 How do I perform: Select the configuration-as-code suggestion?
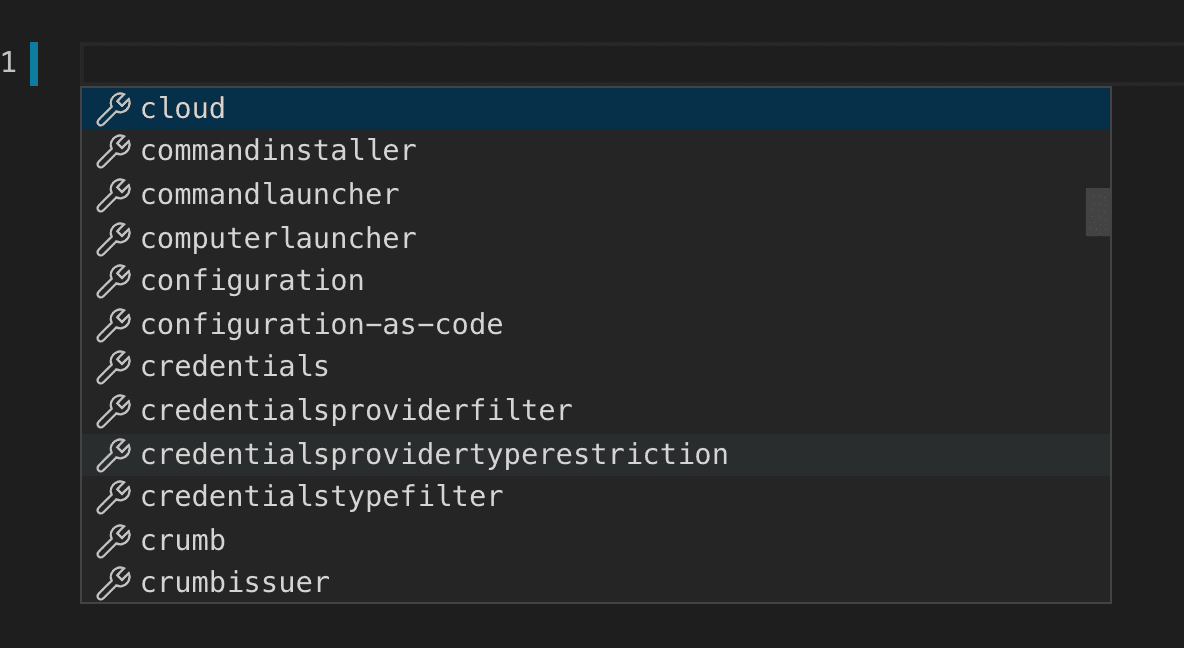coord(322,324)
